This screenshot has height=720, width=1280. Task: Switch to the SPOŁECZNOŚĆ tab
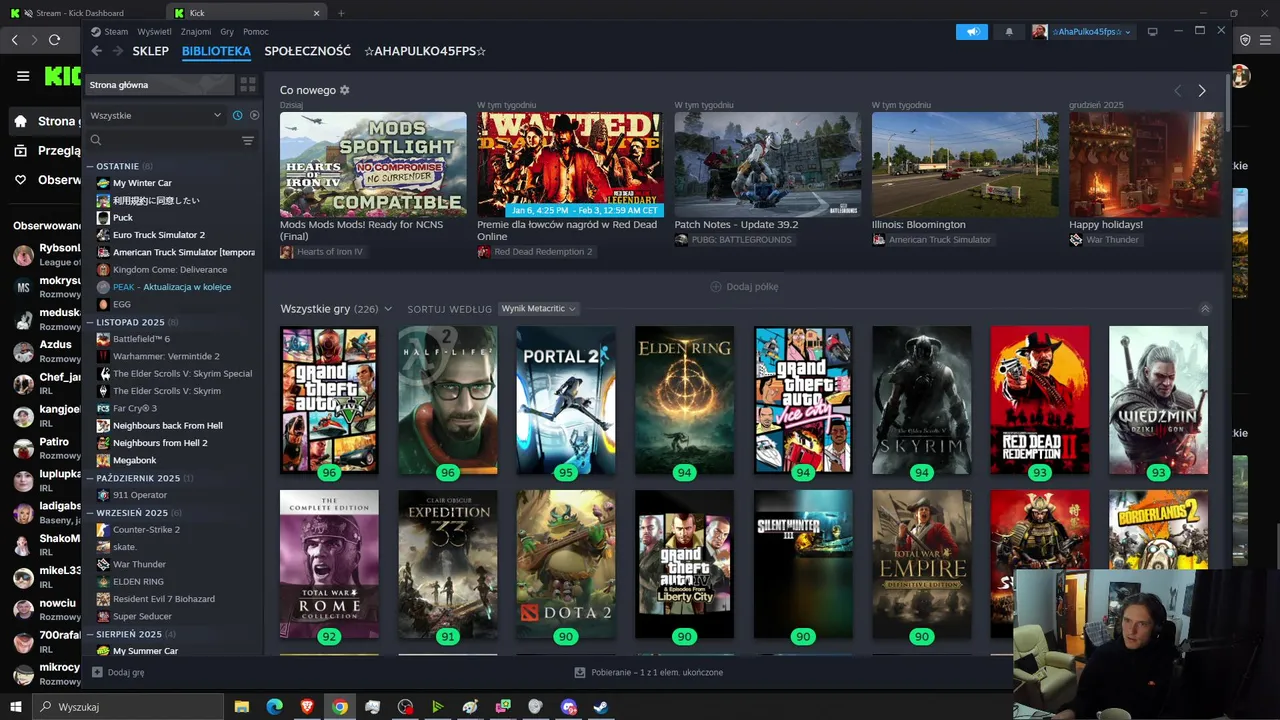[x=307, y=51]
